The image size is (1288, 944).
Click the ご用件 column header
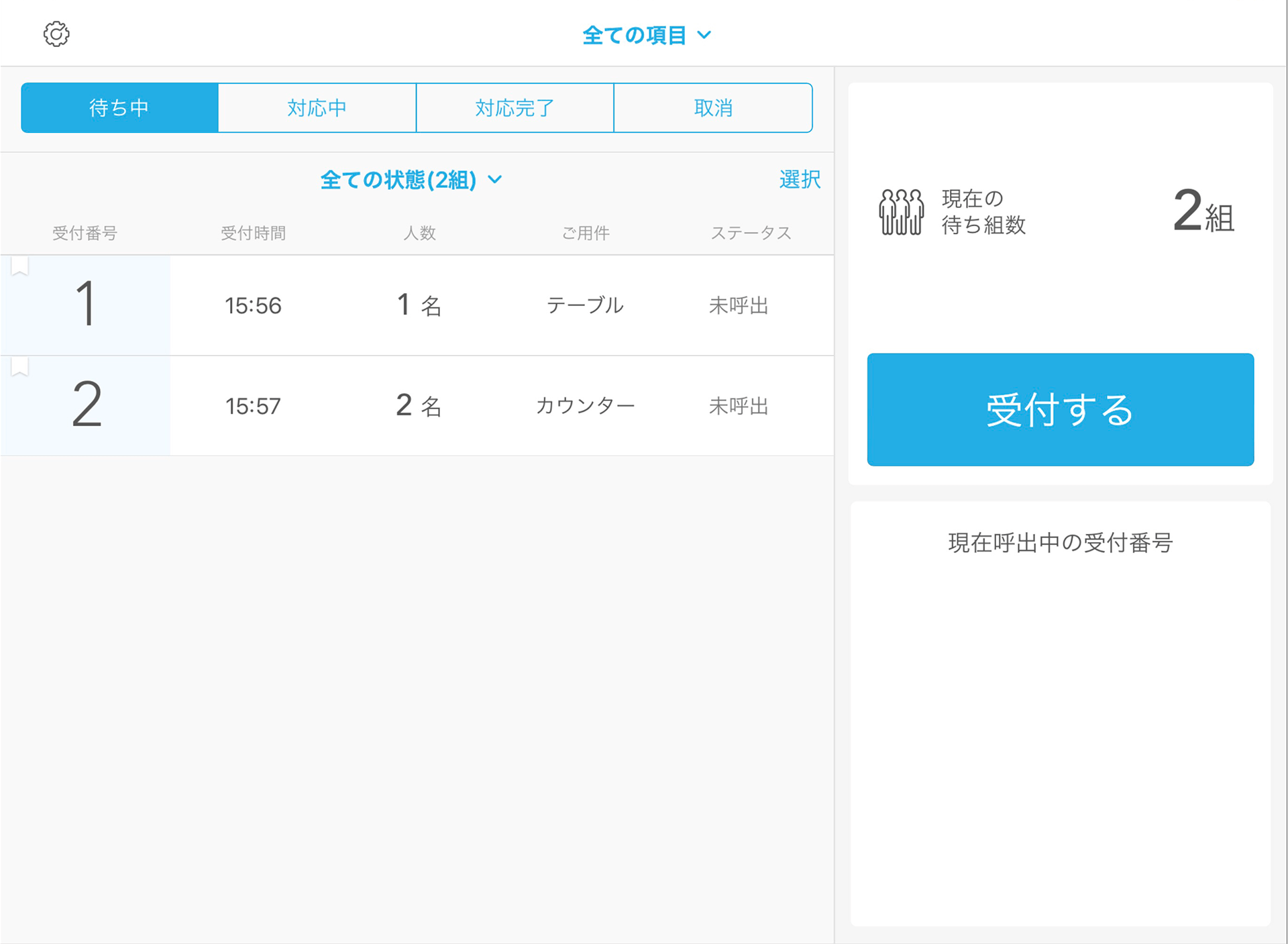(x=585, y=233)
